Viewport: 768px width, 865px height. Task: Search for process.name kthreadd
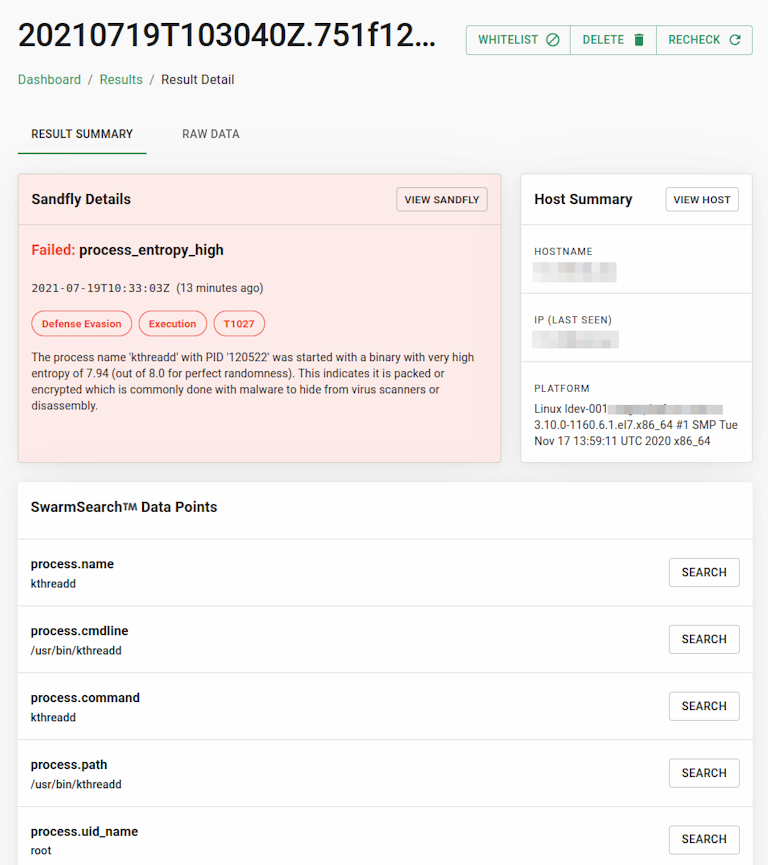(x=703, y=572)
